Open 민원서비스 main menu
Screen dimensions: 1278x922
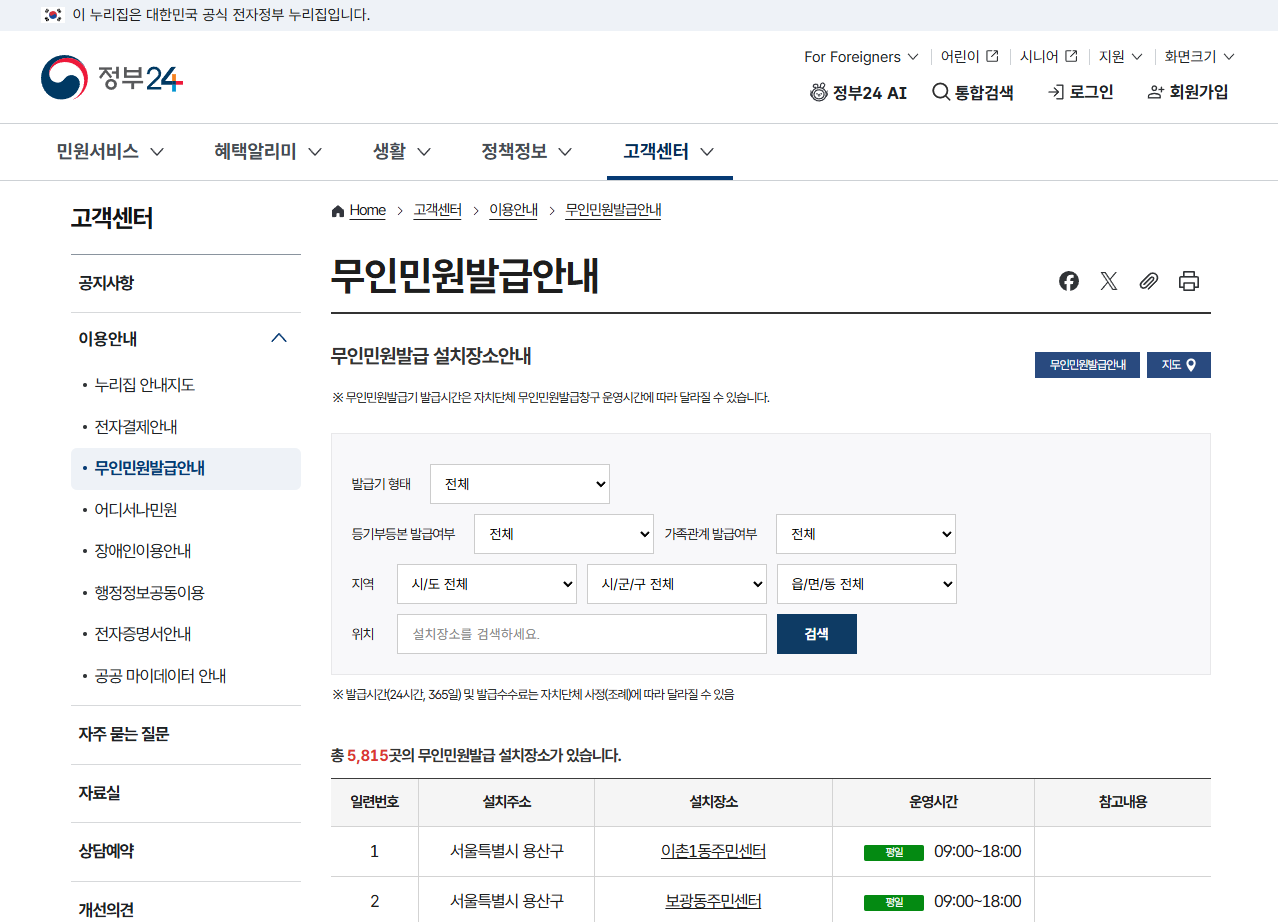click(110, 152)
